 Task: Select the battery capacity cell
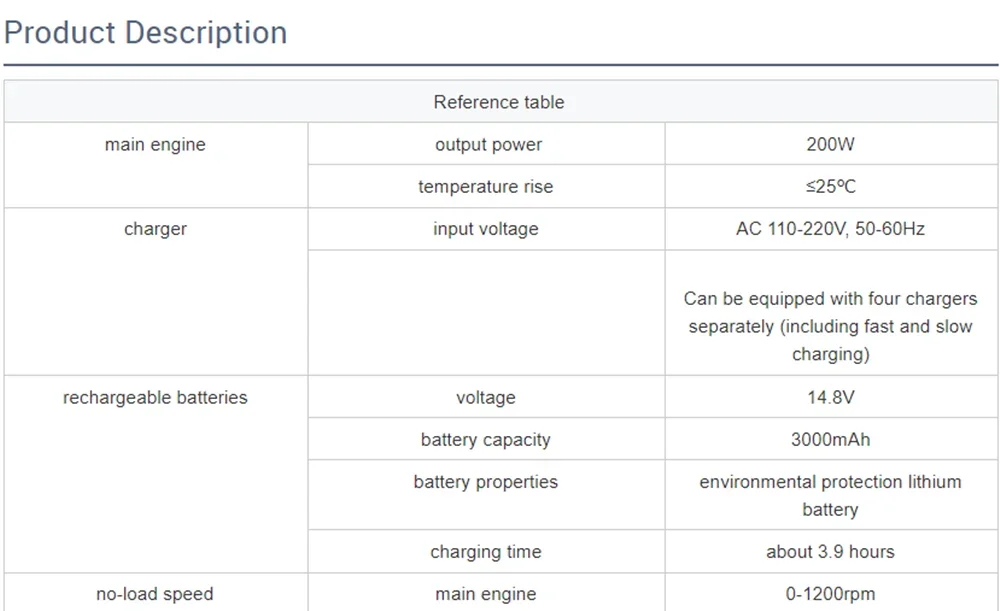click(x=486, y=440)
